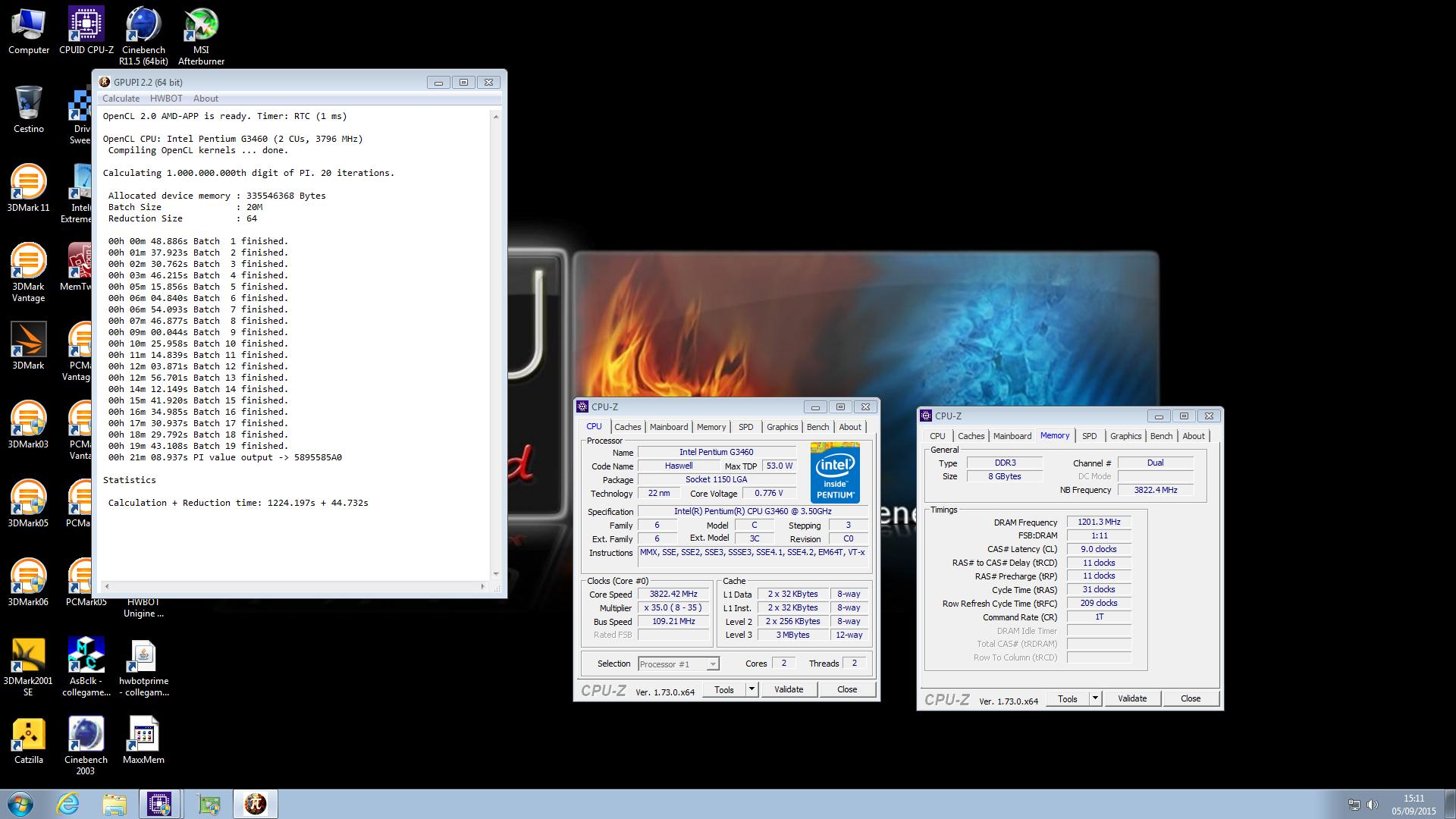This screenshot has height=819, width=1456.
Task: Switch to CPU-Z taskbar button
Action: 159,804
